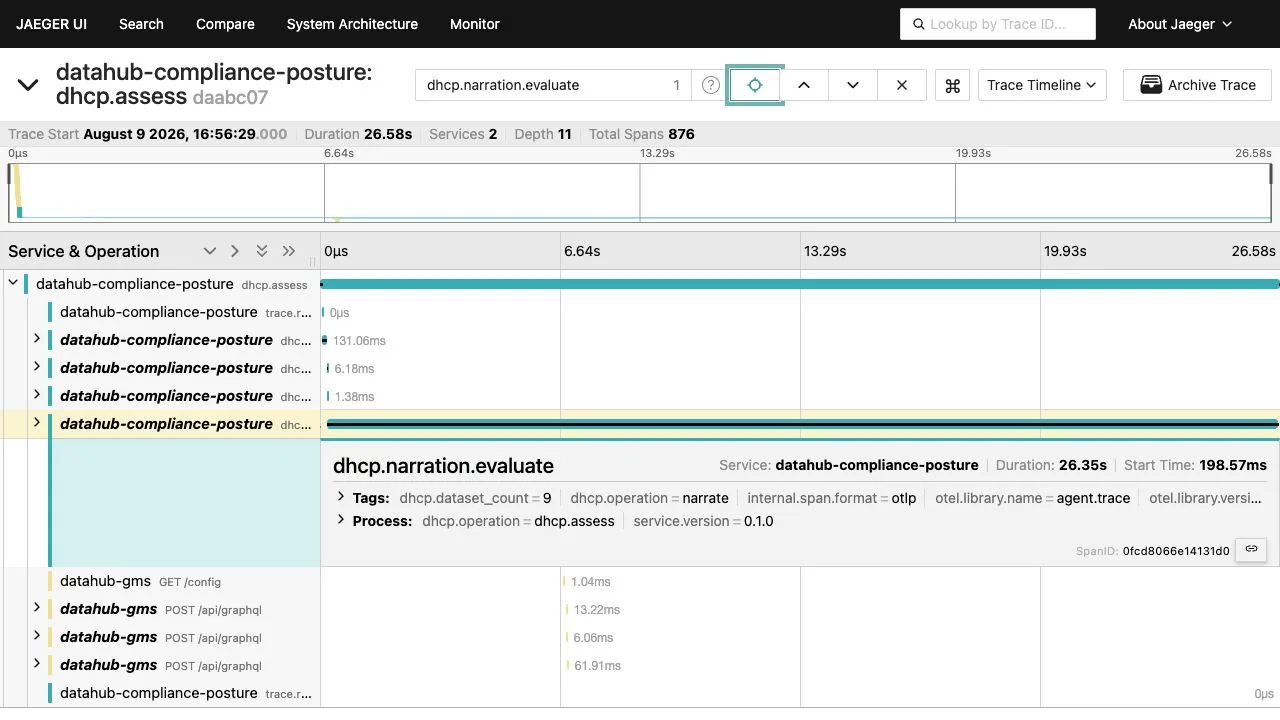Image resolution: width=1280 pixels, height=720 pixels.
Task: Click the dhcp.dataset_count = 9 tag
Action: (x=475, y=498)
